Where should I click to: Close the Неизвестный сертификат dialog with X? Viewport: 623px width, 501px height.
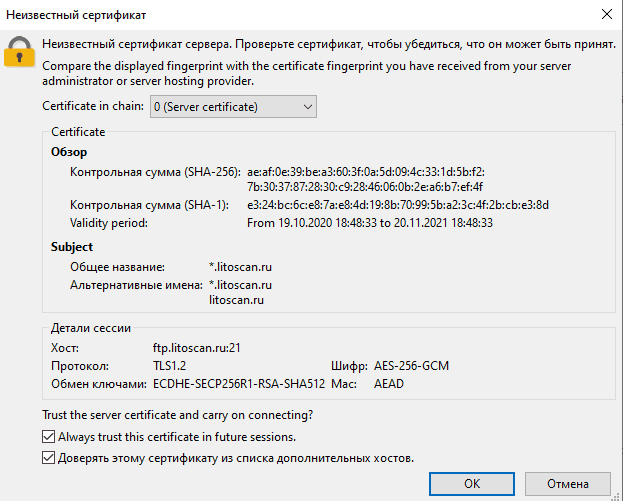tap(607, 14)
